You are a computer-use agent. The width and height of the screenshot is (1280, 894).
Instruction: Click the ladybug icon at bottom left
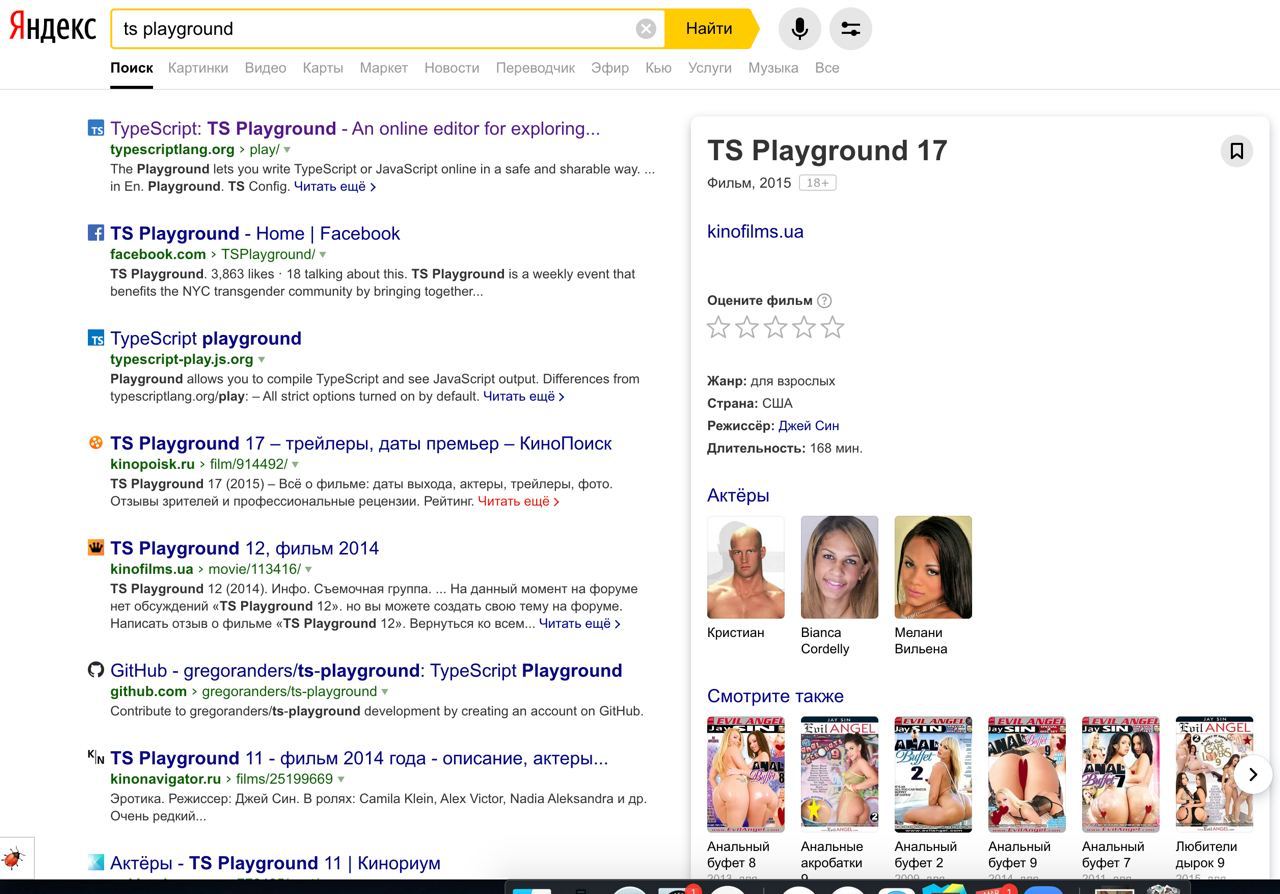point(14,859)
